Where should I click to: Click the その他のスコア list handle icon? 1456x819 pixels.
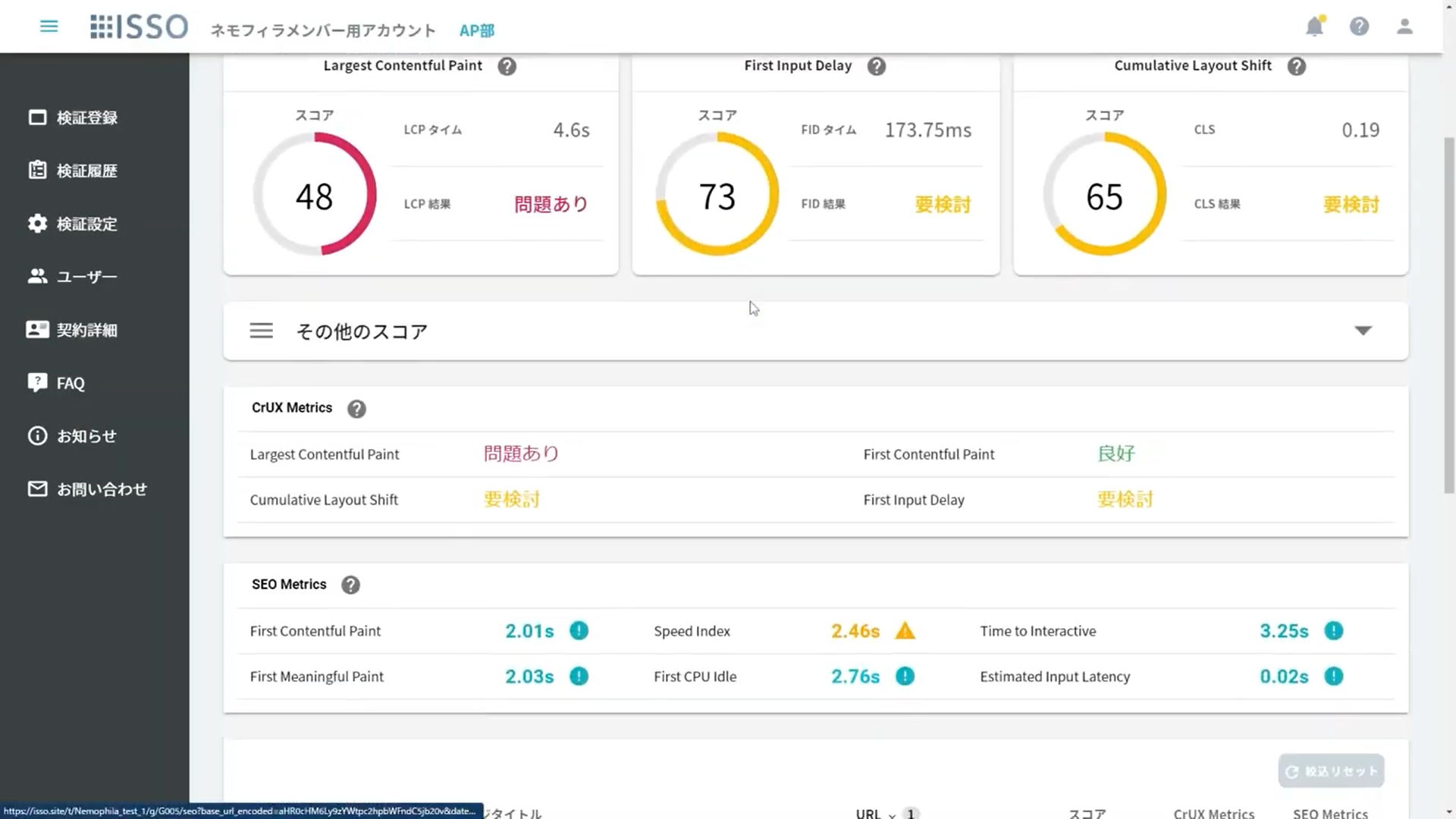click(x=262, y=331)
